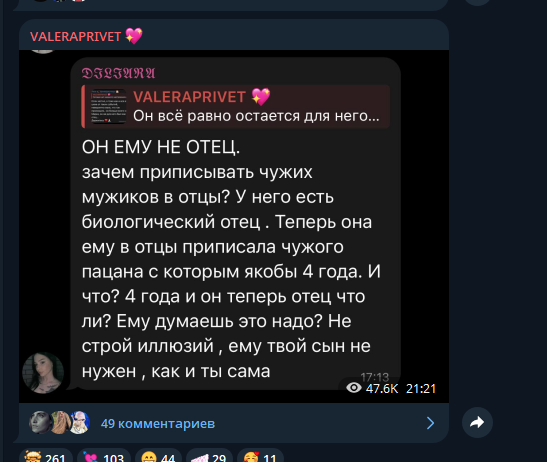
Task: Click the smiling-face-with-hearts reaction showing 11
Action: click(x=260, y=456)
